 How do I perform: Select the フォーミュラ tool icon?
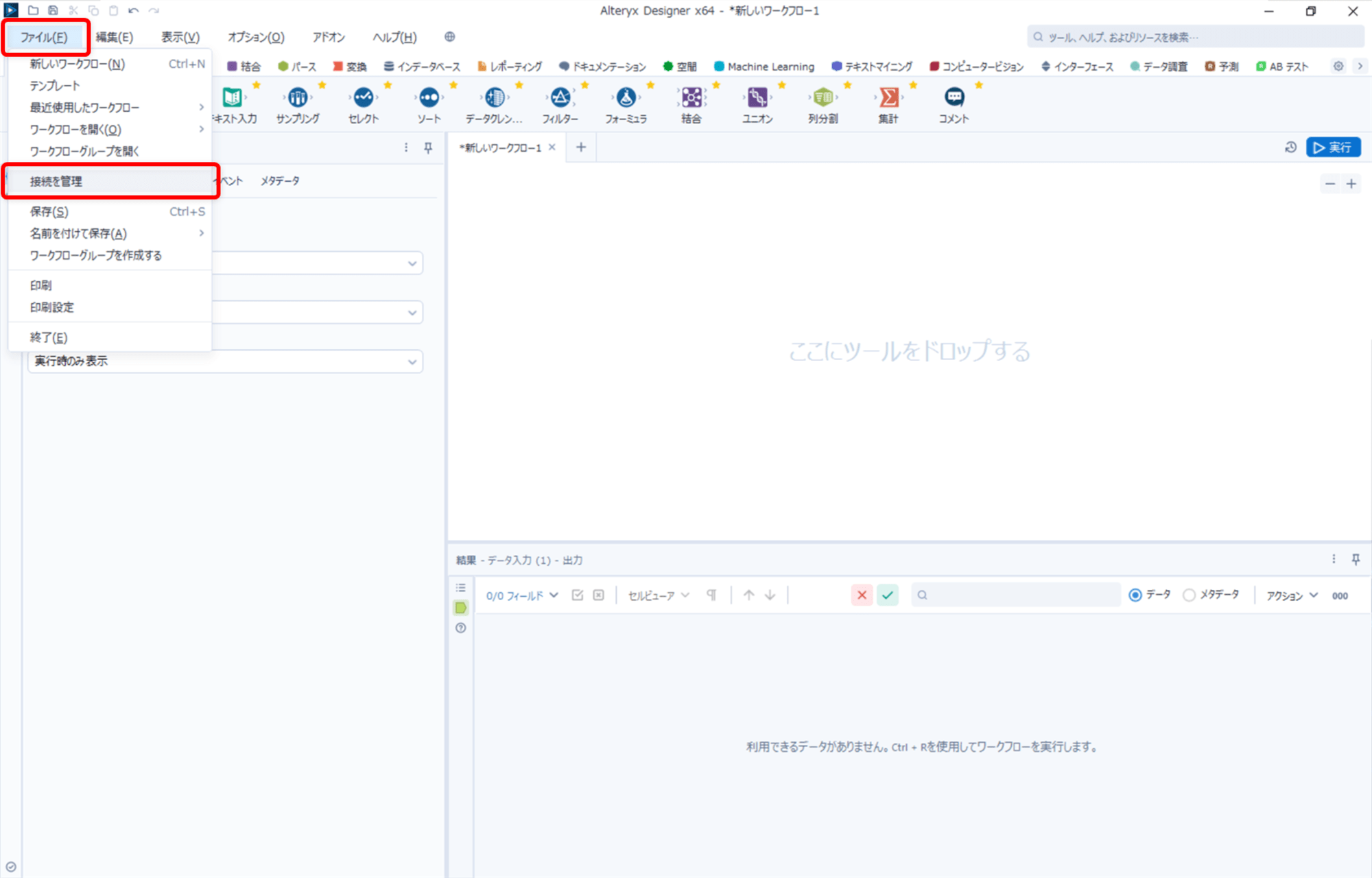[626, 97]
